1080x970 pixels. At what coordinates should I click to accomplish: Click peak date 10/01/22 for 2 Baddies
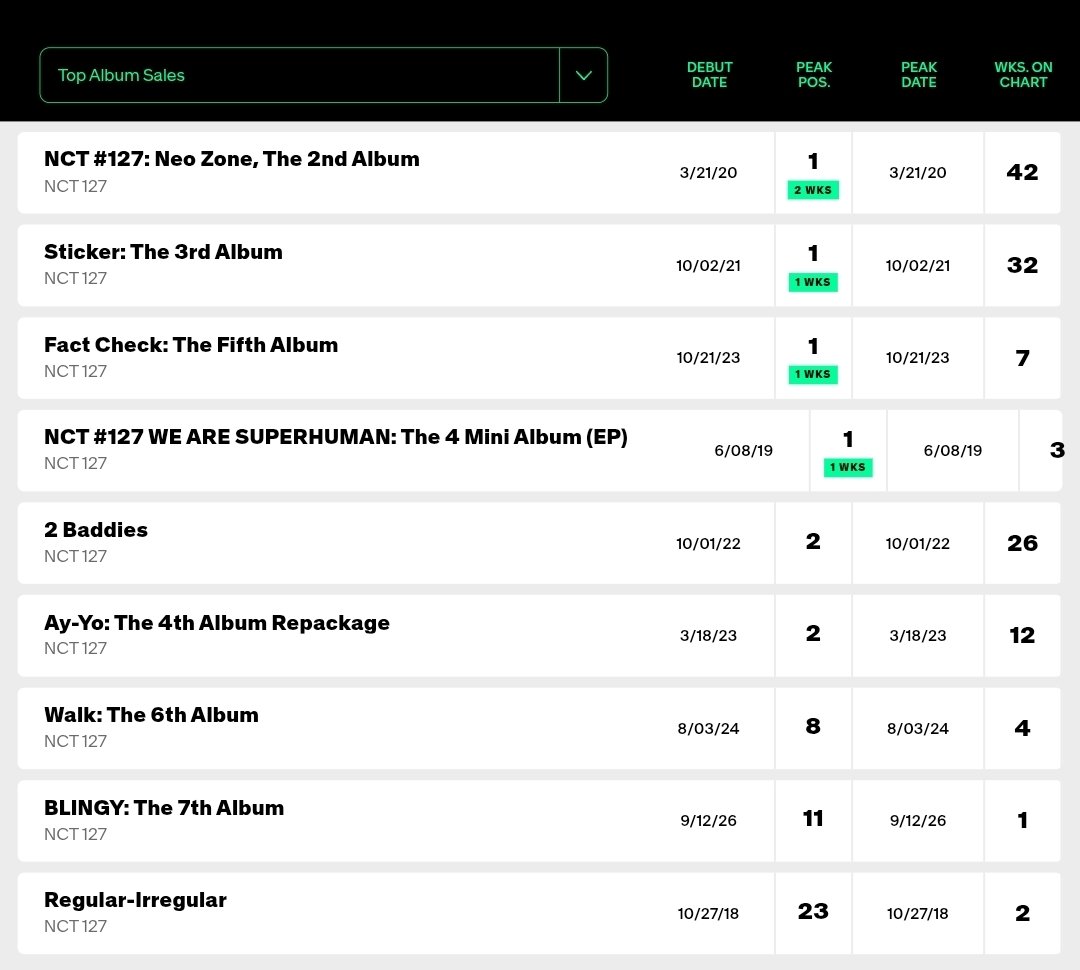pos(917,544)
